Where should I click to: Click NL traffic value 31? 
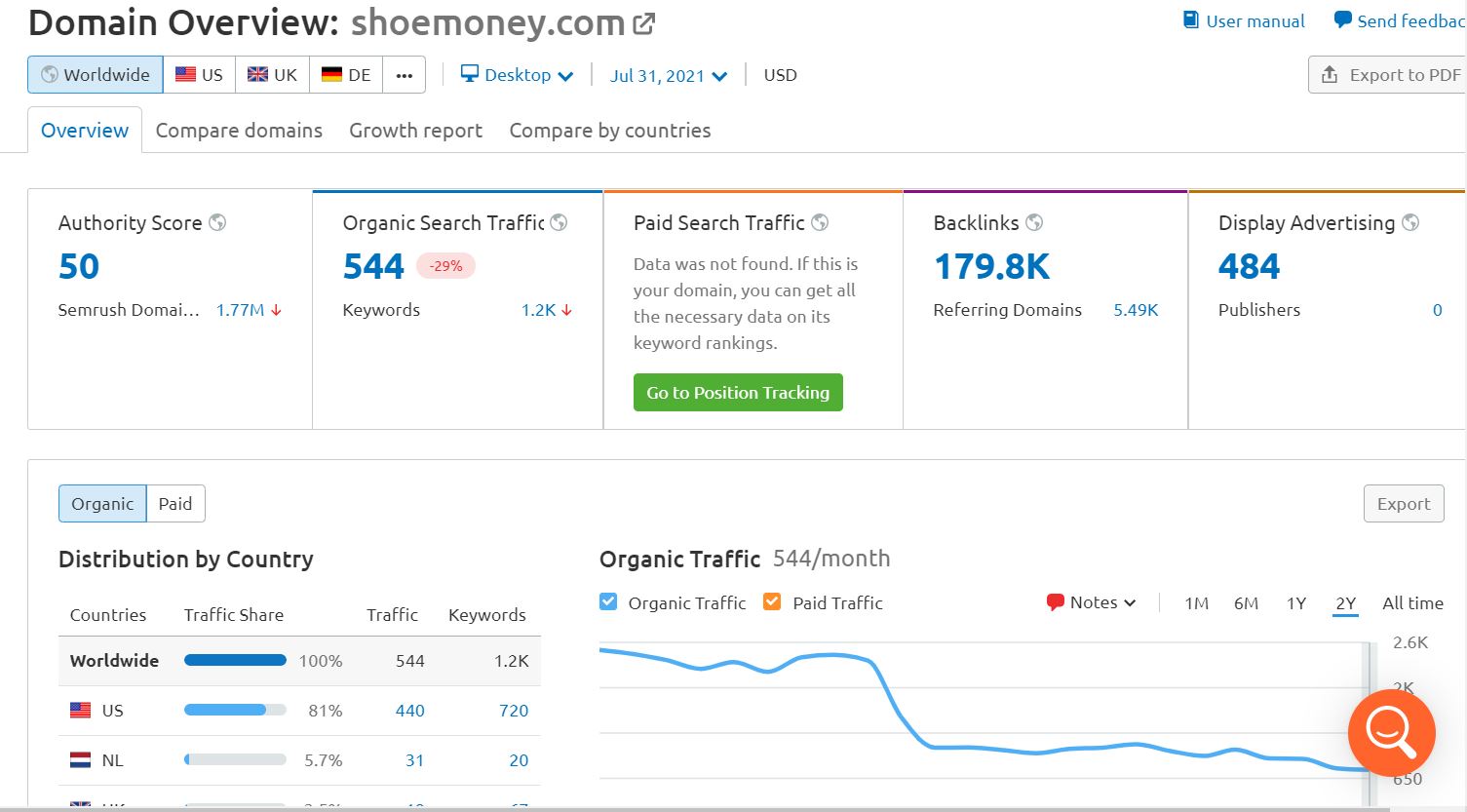pyautogui.click(x=414, y=760)
